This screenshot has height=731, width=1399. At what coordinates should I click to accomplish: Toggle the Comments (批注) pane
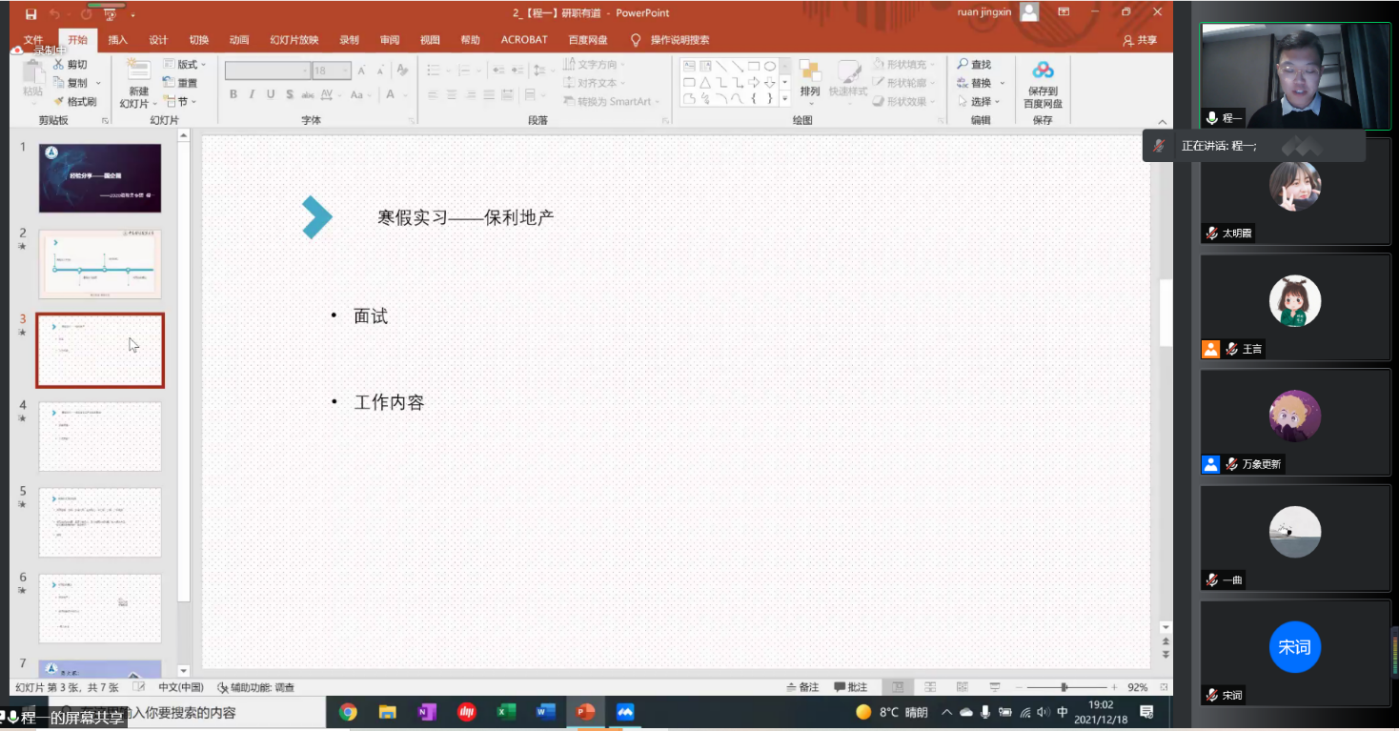click(x=850, y=688)
